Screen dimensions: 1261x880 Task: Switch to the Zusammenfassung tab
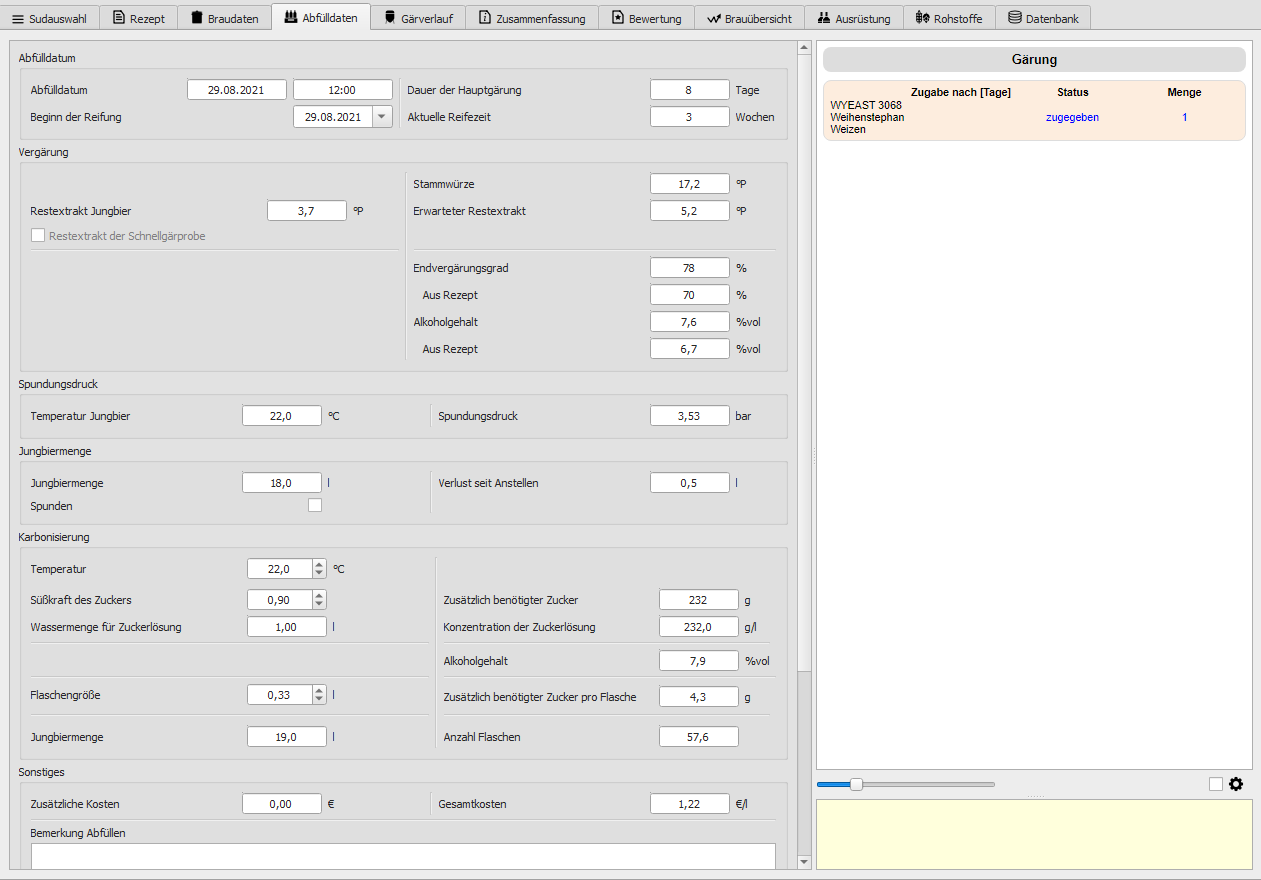point(532,18)
